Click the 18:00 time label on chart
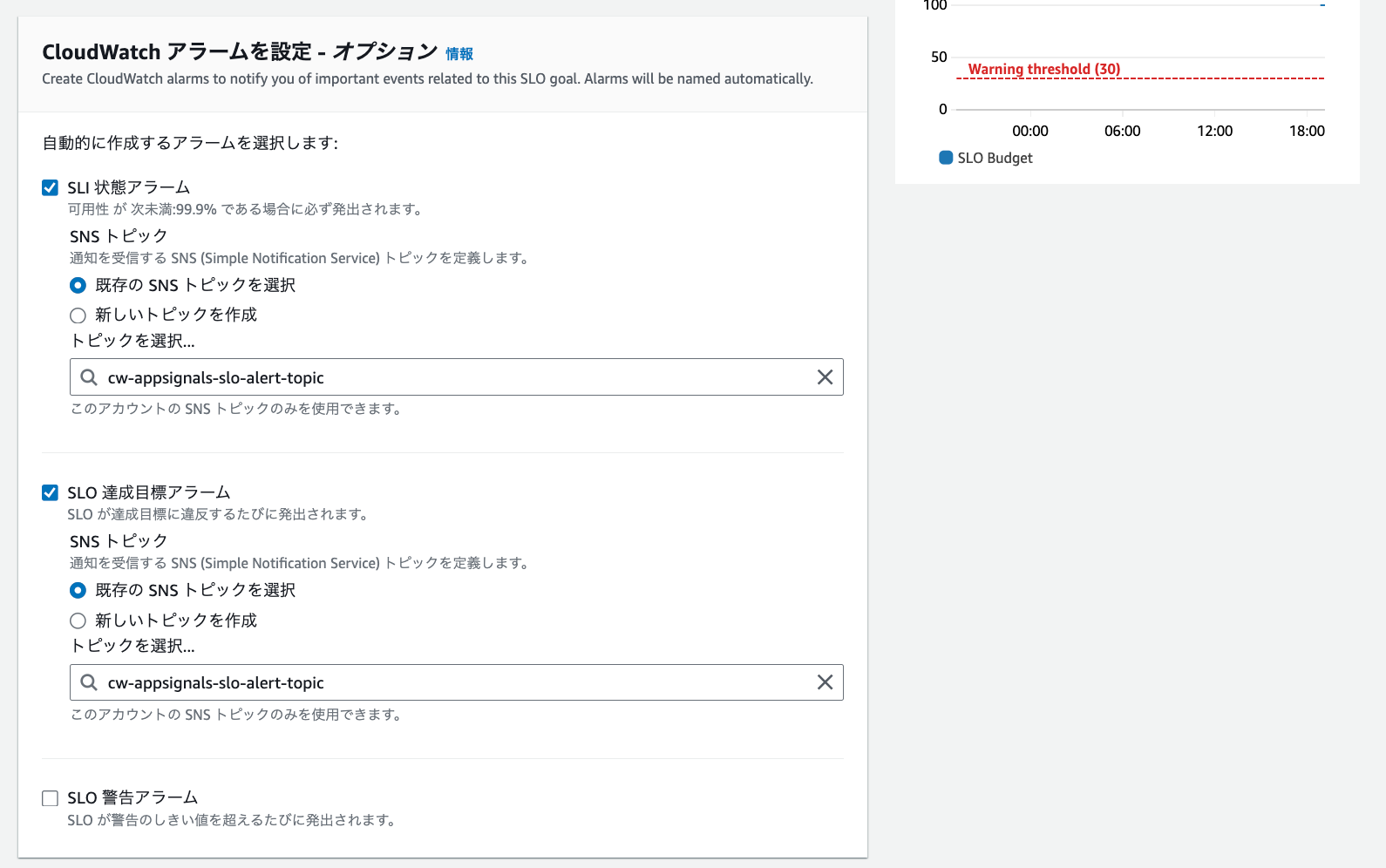Screen dimensions: 1386x868 (x=1306, y=131)
